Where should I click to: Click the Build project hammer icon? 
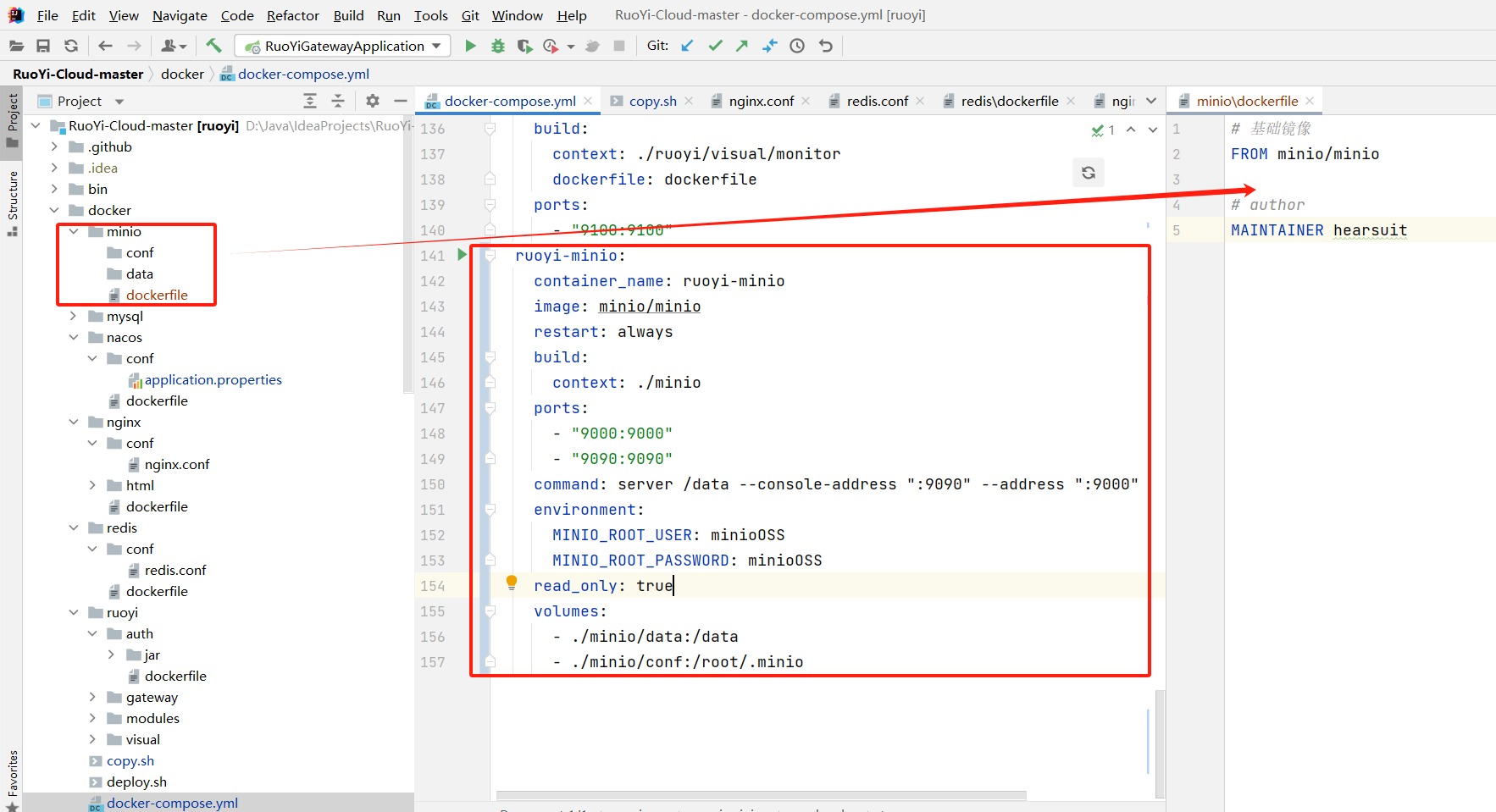[213, 46]
